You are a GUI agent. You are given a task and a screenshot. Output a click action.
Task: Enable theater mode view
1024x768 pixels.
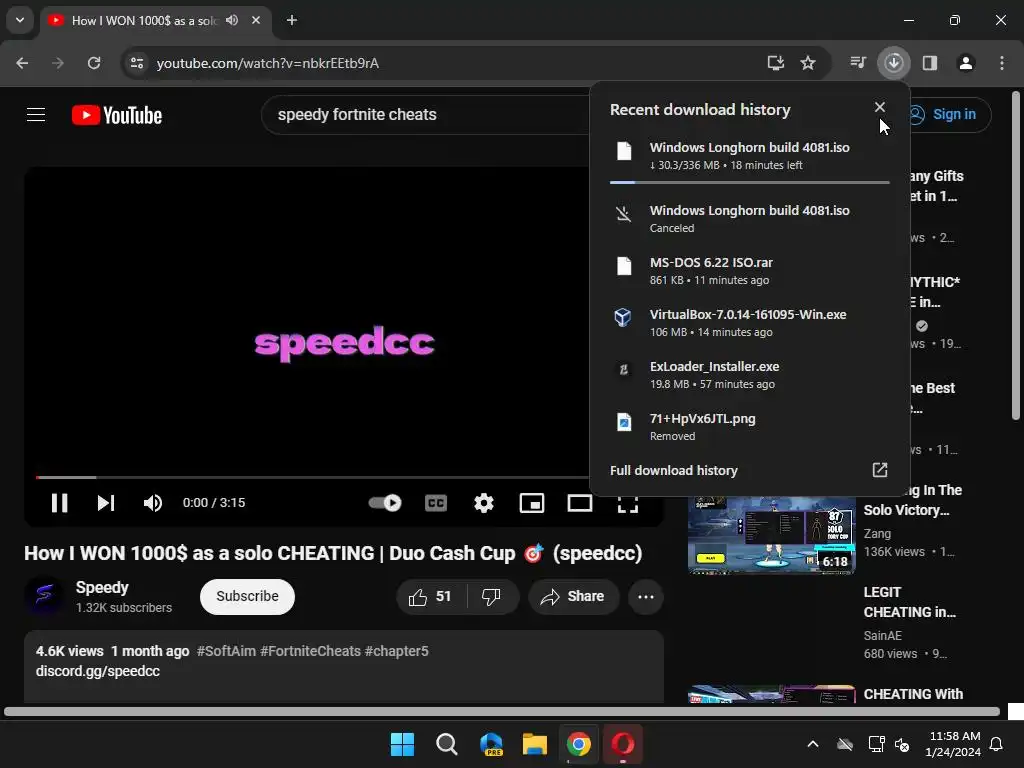pos(580,503)
